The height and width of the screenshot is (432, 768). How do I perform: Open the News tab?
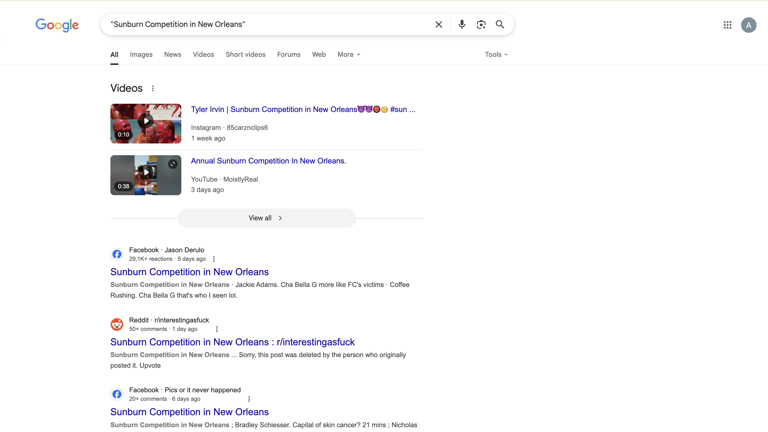[x=173, y=55]
